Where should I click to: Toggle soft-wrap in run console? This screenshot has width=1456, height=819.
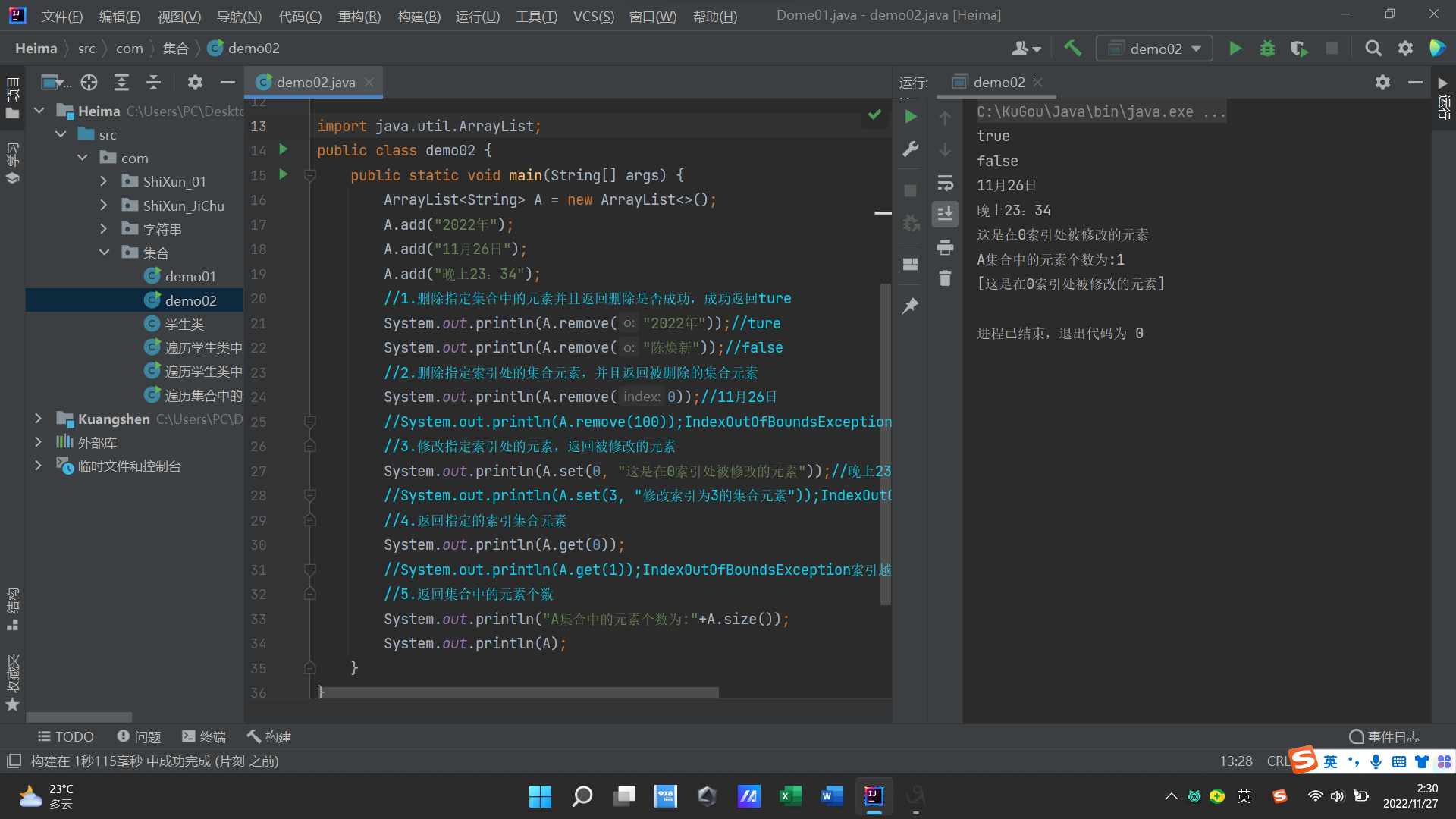click(945, 183)
